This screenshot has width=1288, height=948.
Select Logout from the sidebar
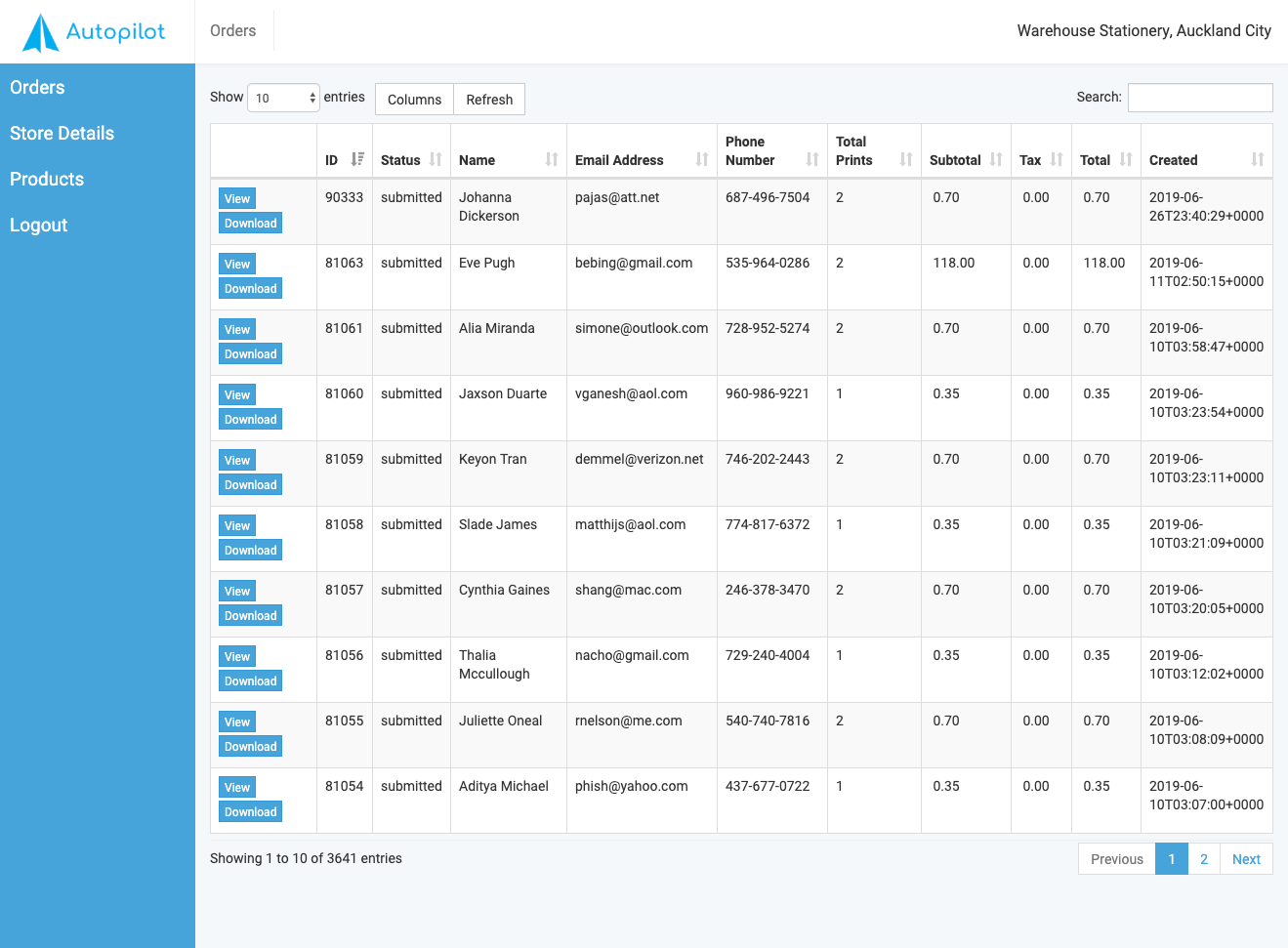pos(38,225)
